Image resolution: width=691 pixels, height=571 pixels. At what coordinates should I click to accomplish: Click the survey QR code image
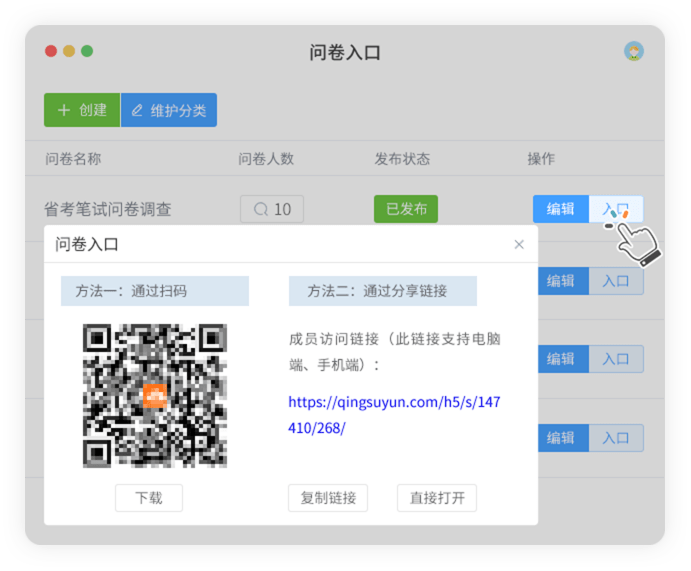tap(155, 396)
